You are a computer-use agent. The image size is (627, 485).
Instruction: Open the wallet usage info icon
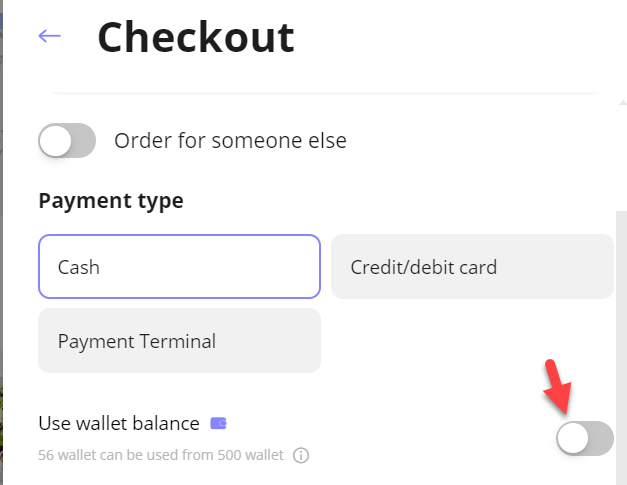tap(301, 455)
